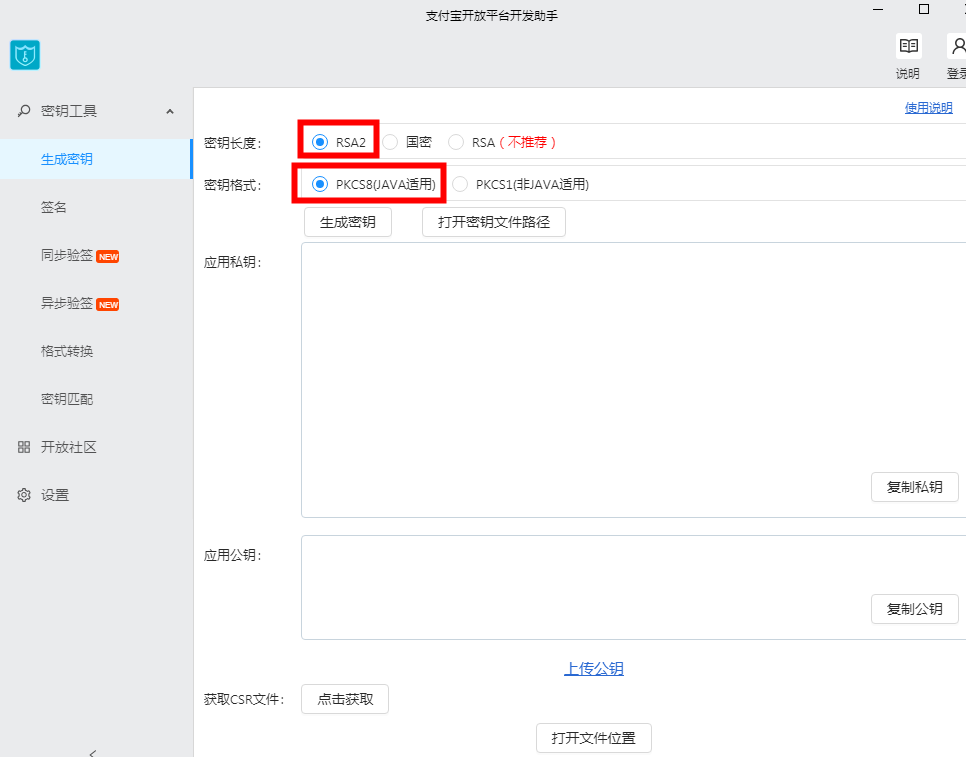Click 复制私钥 button
Screen dimensions: 966x757
pos(914,487)
